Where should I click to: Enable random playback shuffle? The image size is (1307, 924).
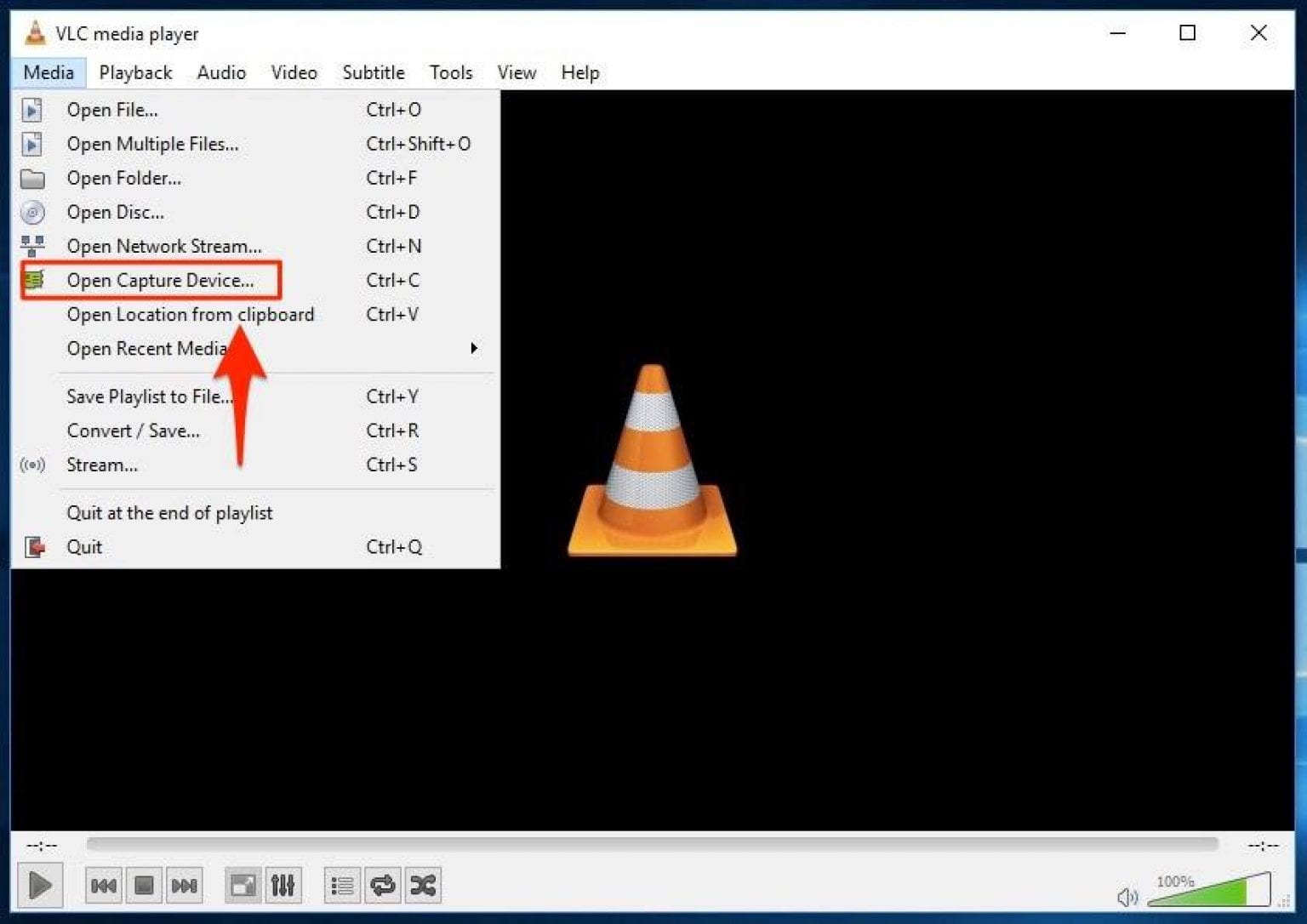point(423,885)
